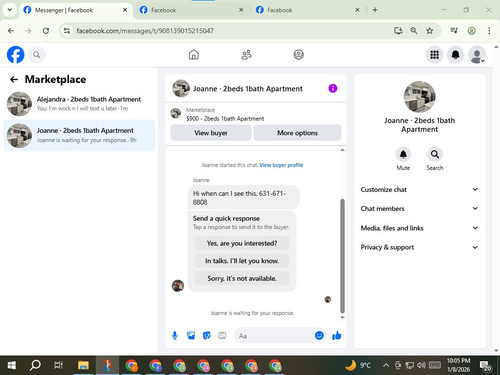Go back from Marketplace with the arrow
Image resolution: width=500 pixels, height=375 pixels.
point(14,79)
